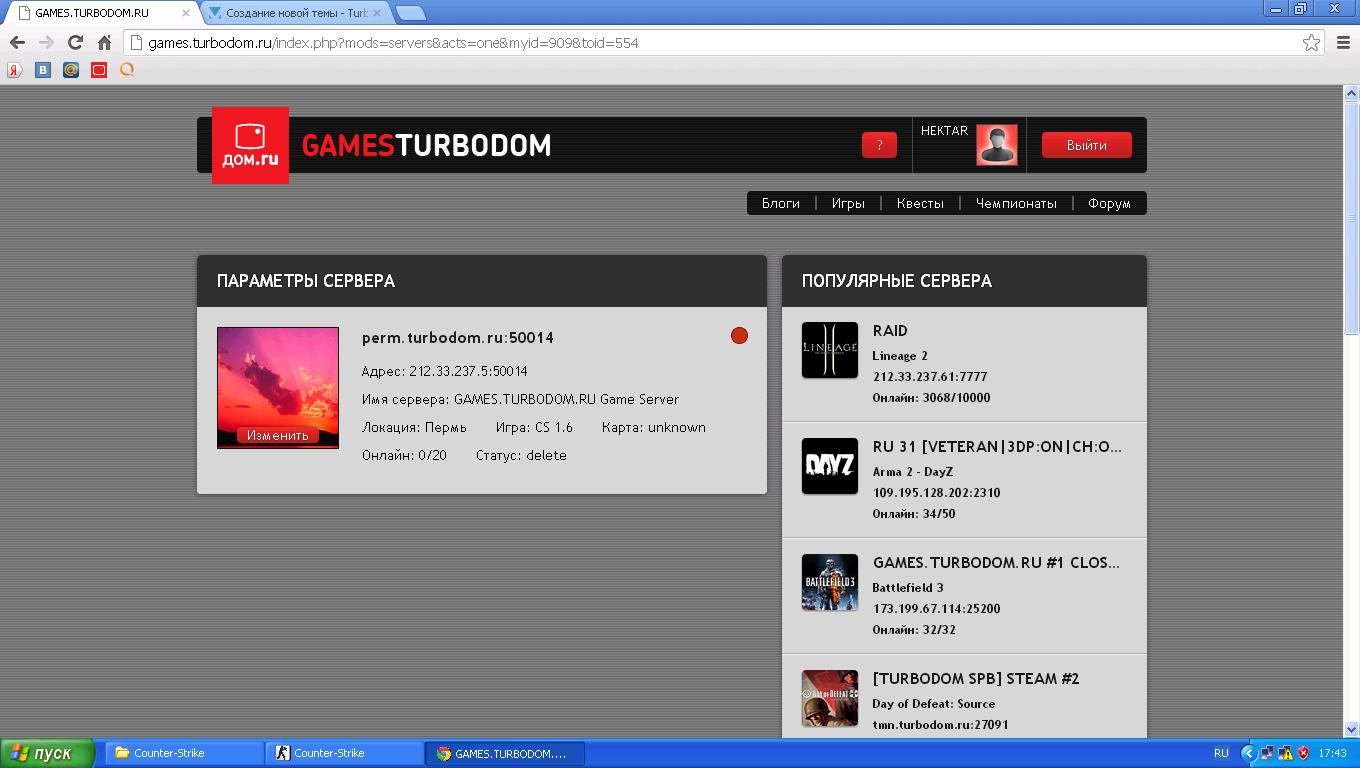Open GAMES.TURBODOM.RU #1 CLOS... server link
1360x768 pixels.
(x=996, y=563)
